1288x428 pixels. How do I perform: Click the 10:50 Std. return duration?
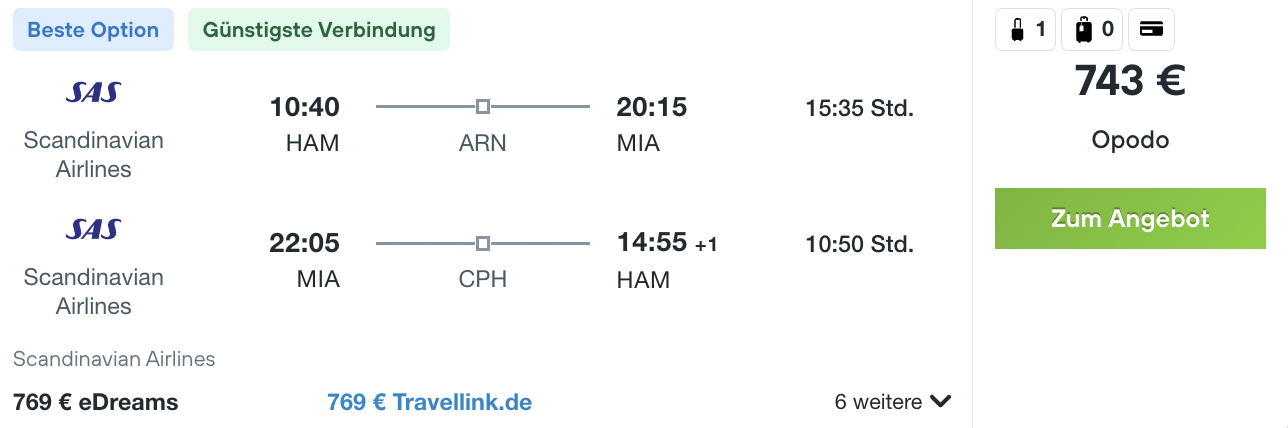(x=859, y=245)
